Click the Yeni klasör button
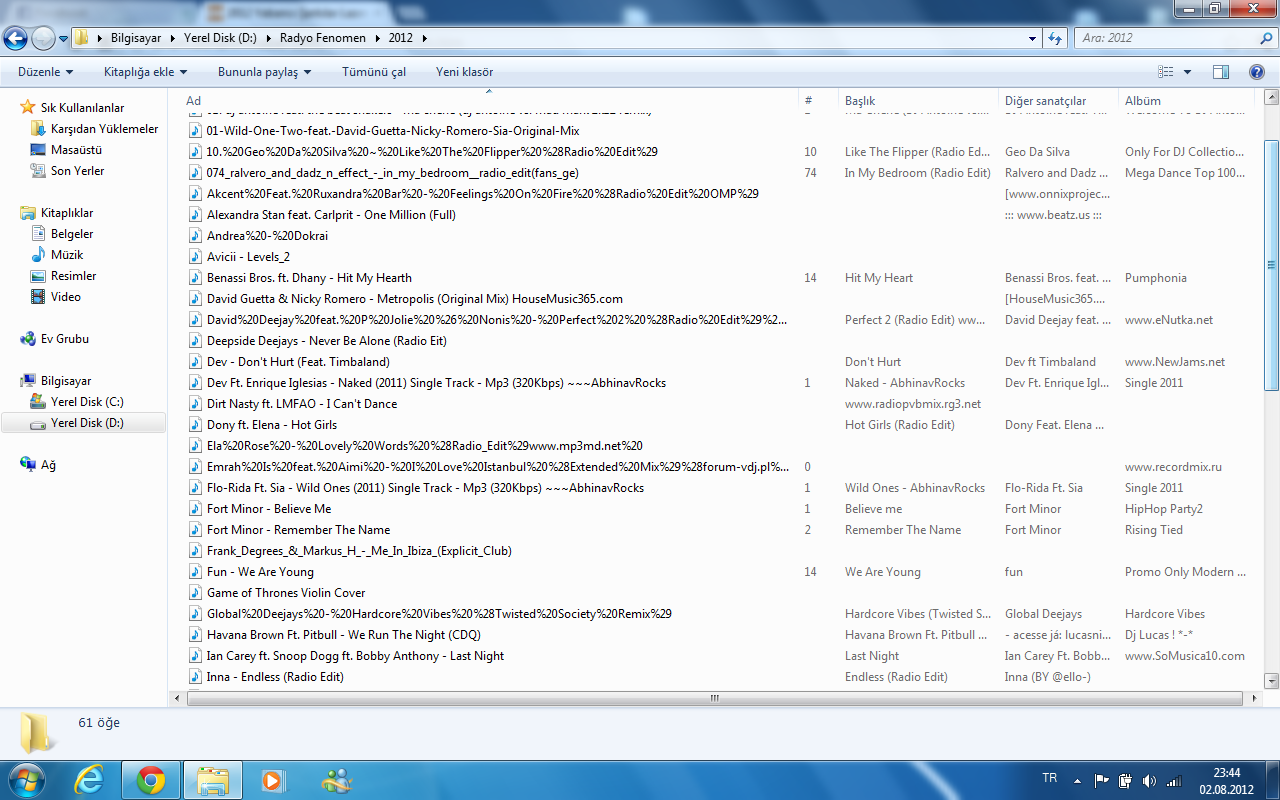 pyautogui.click(x=464, y=72)
